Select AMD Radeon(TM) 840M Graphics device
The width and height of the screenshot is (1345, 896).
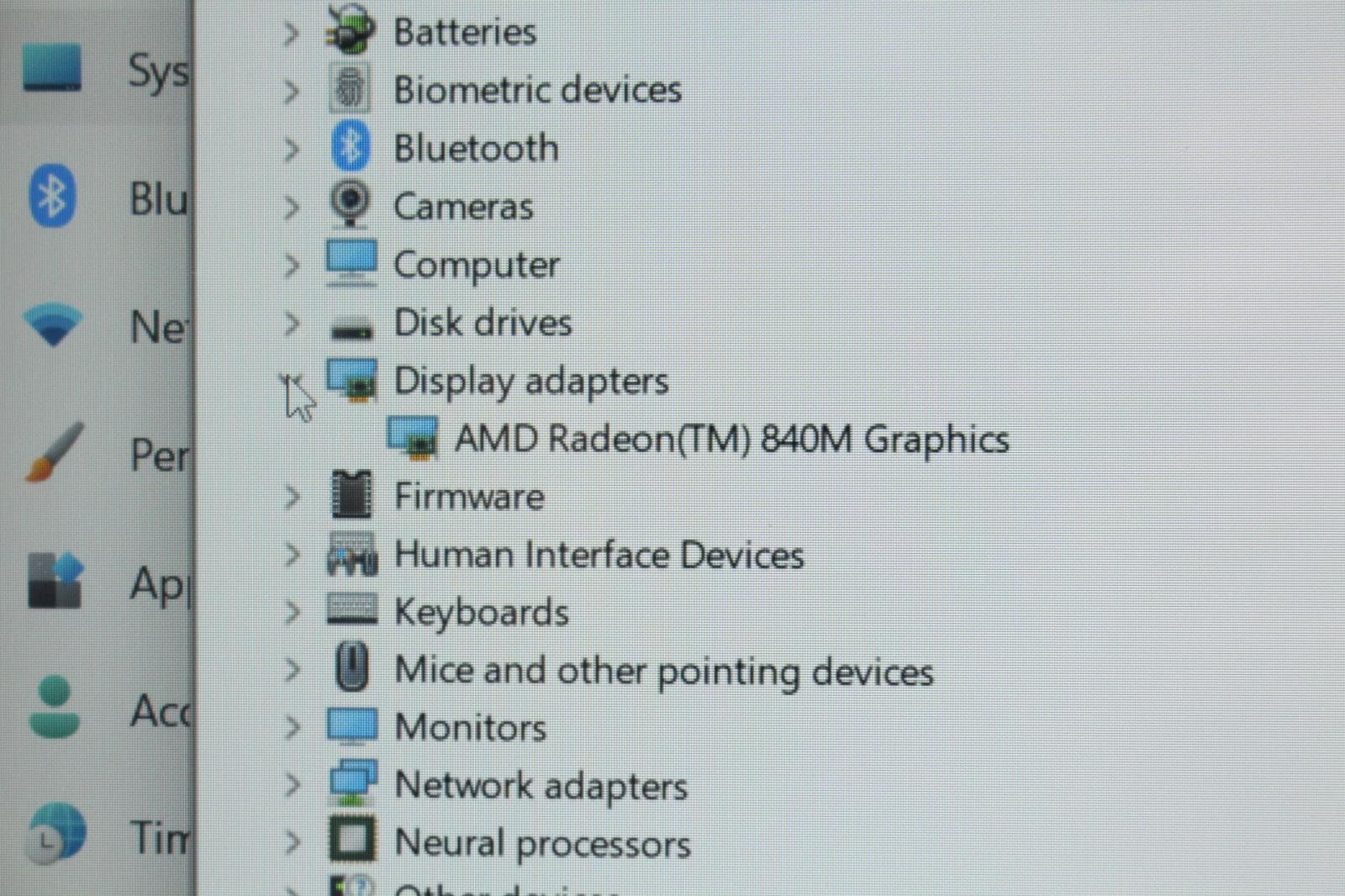click(x=731, y=439)
